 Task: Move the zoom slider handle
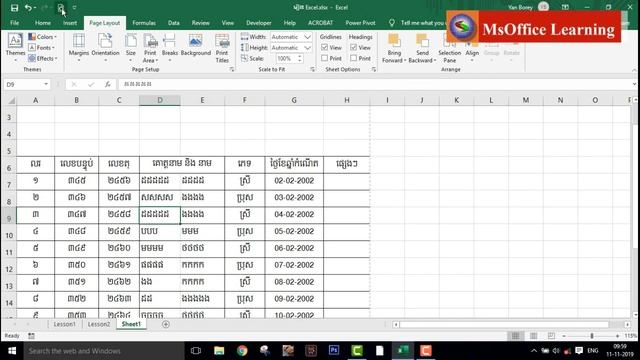pyautogui.click(x=592, y=336)
